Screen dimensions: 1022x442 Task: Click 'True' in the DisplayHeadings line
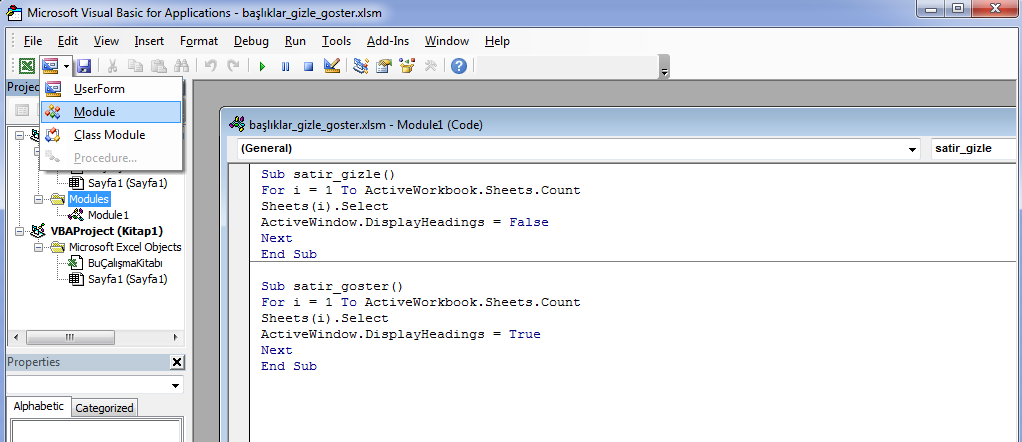click(525, 334)
